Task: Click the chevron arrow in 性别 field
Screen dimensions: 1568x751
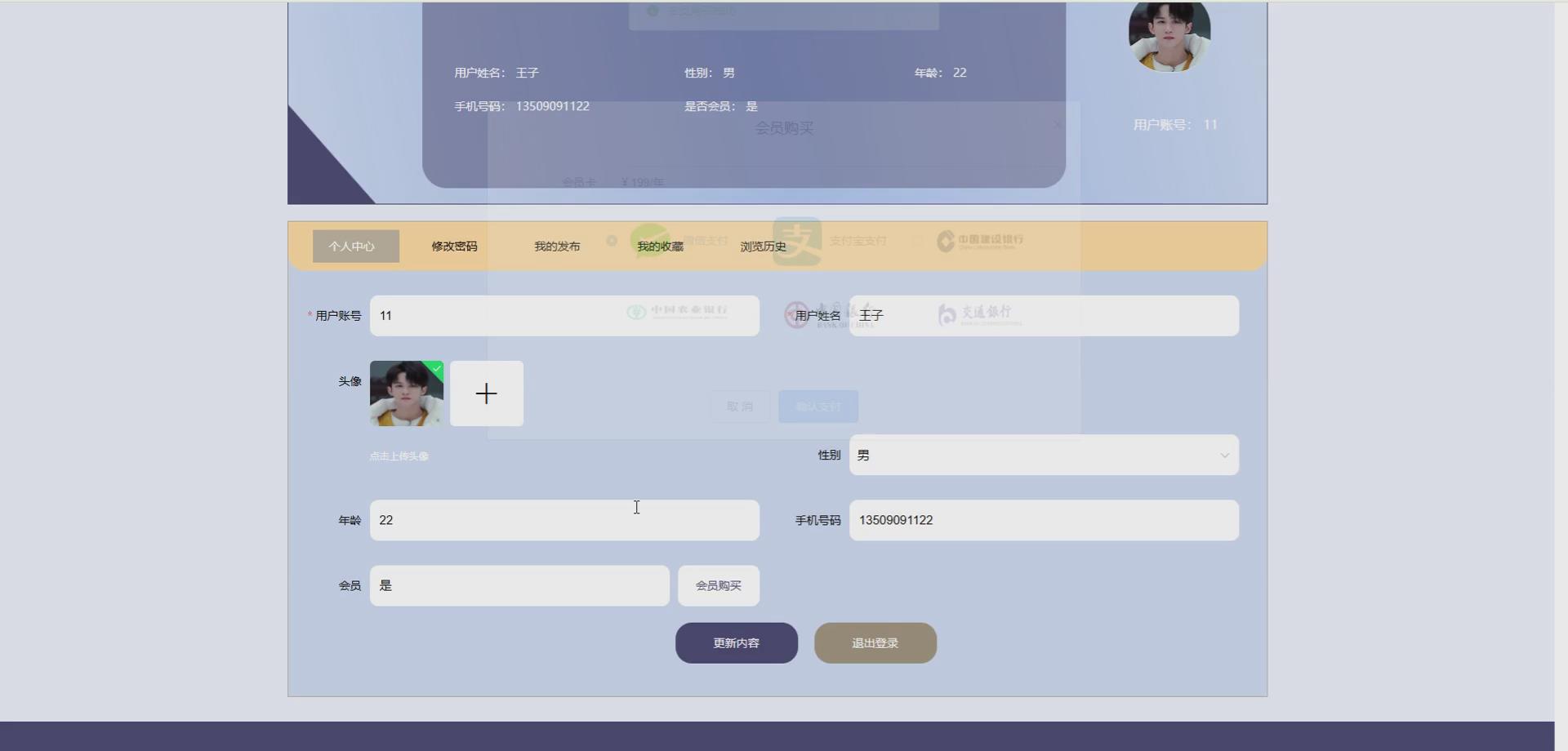Action: (x=1224, y=455)
